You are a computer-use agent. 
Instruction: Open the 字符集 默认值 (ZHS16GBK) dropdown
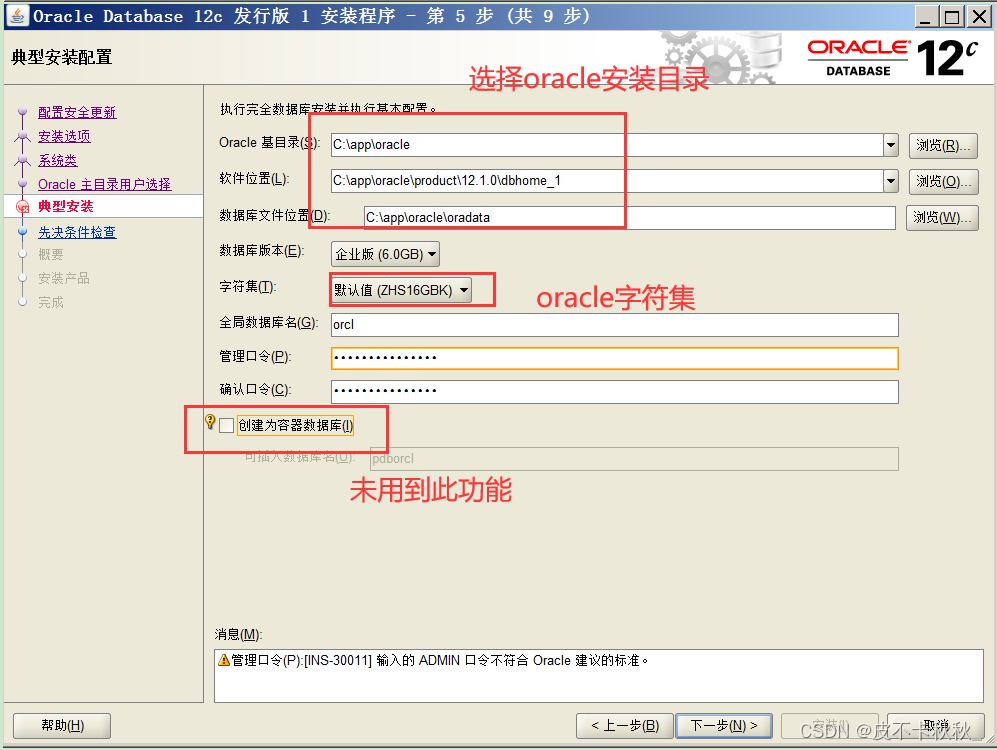point(401,290)
